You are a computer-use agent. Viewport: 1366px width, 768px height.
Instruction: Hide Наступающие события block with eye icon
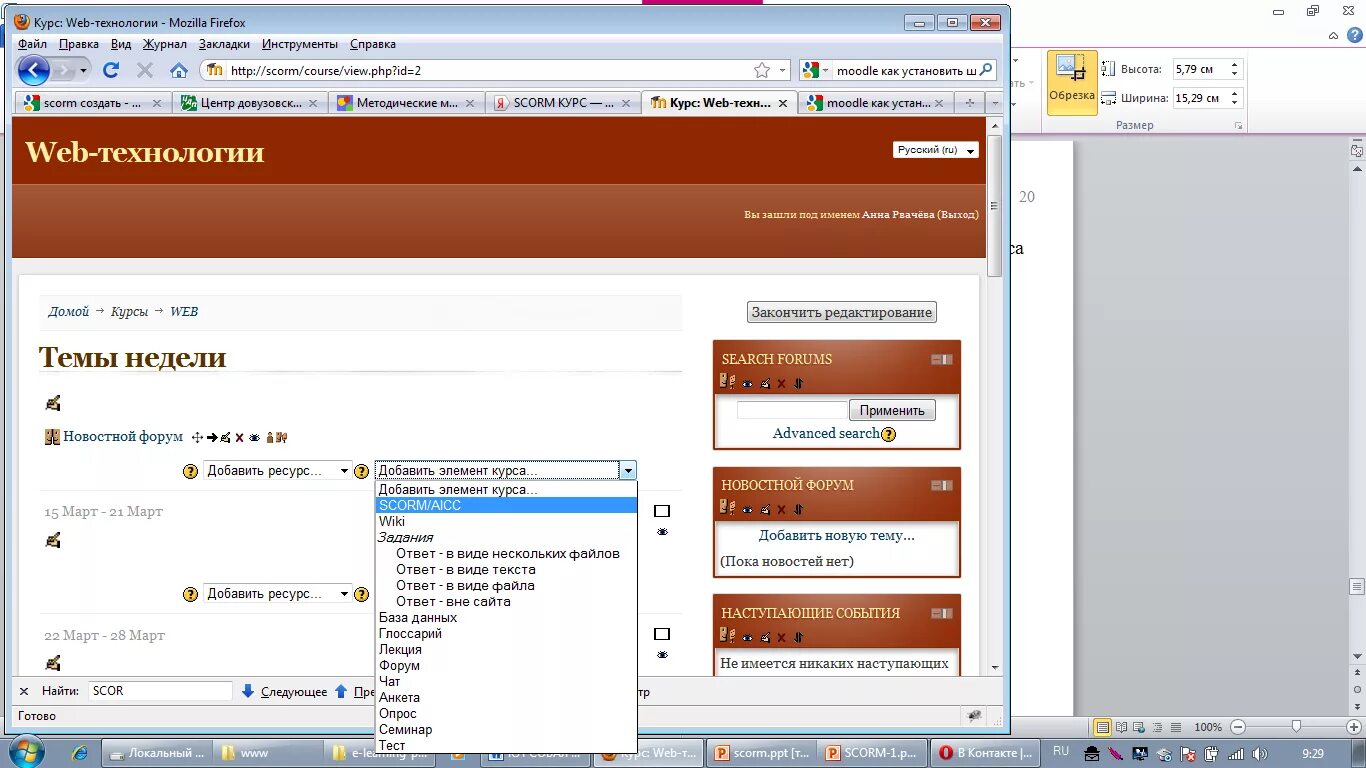747,636
